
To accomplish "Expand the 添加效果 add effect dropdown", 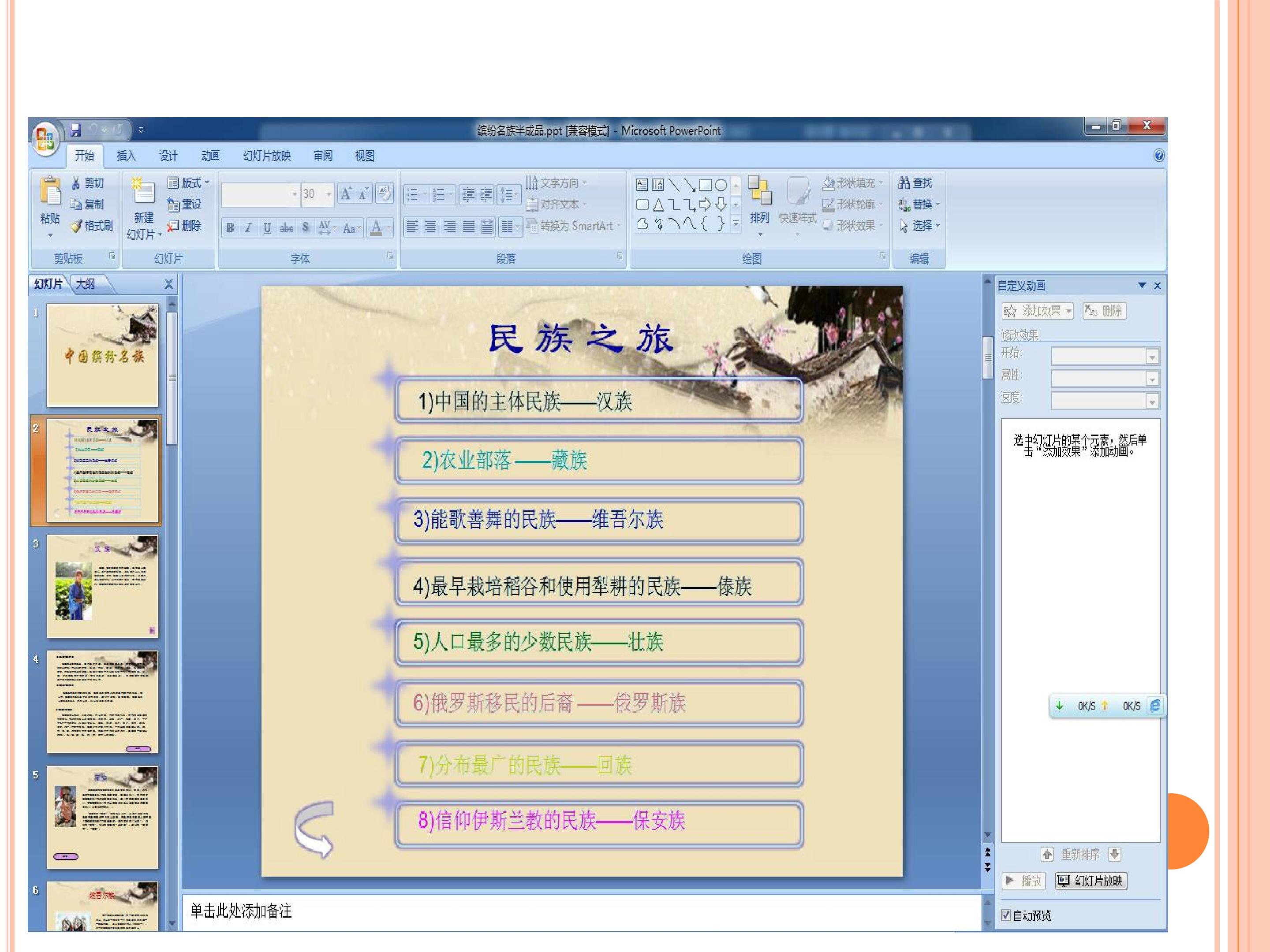I will 1068,311.
